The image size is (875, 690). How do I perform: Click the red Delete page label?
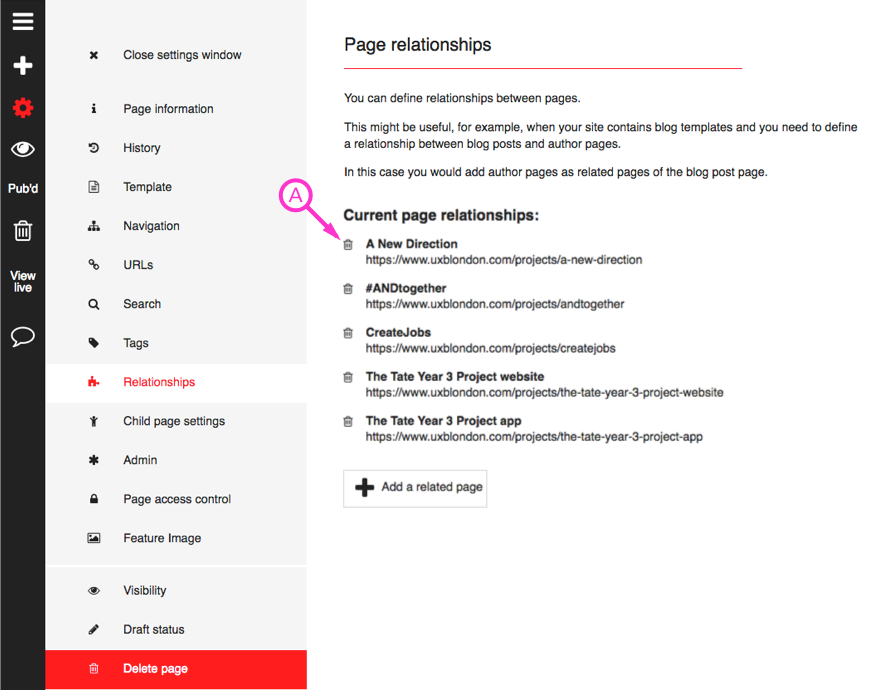(x=155, y=669)
